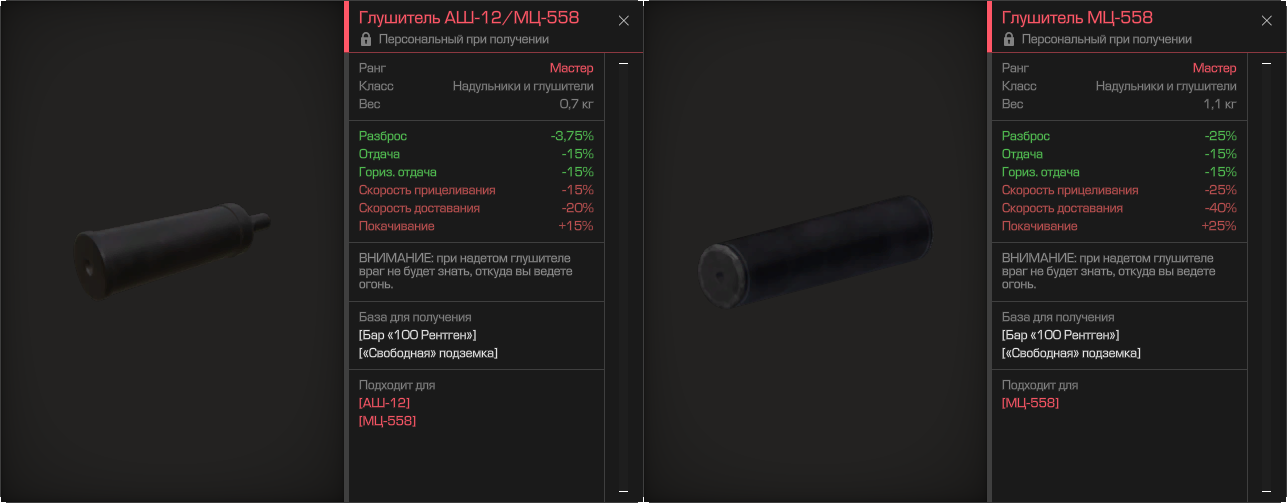The width and height of the screenshot is (1287, 503).
Task: Close the Глушитель АШ-12/МЦ-558 info panel
Action: pyautogui.click(x=624, y=20)
